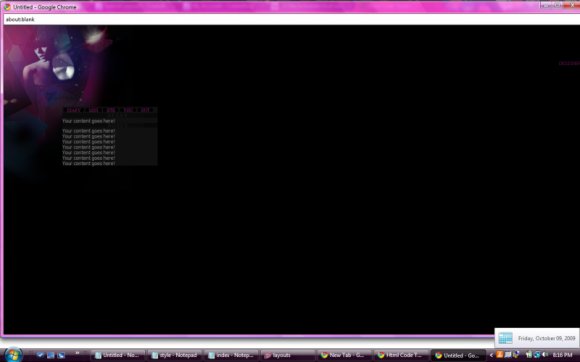Click the 8:16 PM taskbar clock
The width and height of the screenshot is (580, 362).
tap(562, 355)
